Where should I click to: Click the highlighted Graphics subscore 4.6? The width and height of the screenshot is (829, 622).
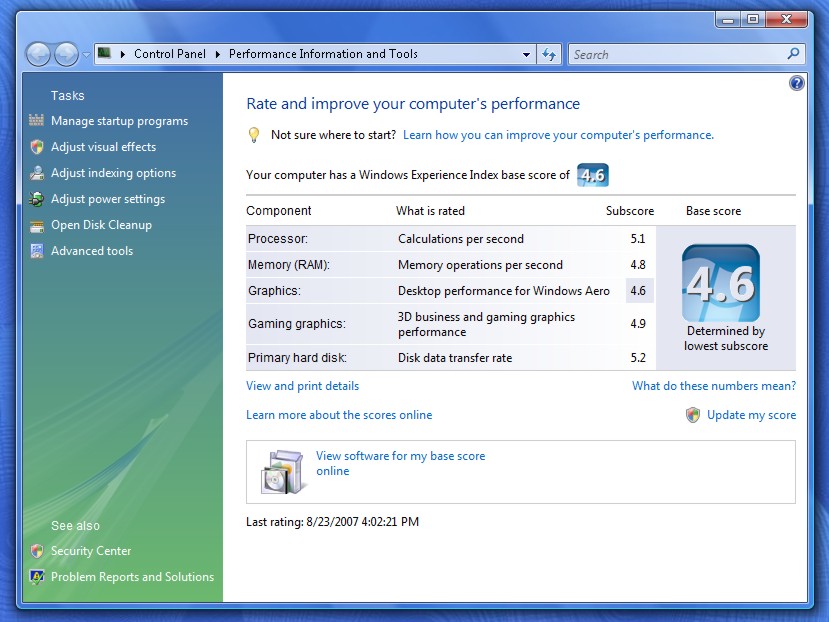point(638,291)
